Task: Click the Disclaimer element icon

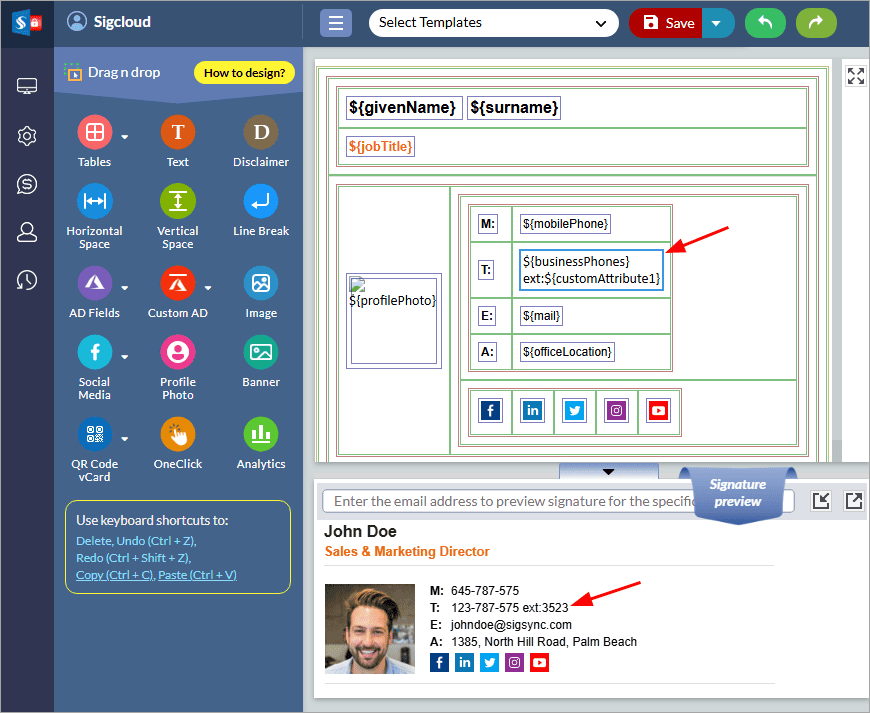Action: [x=260, y=132]
